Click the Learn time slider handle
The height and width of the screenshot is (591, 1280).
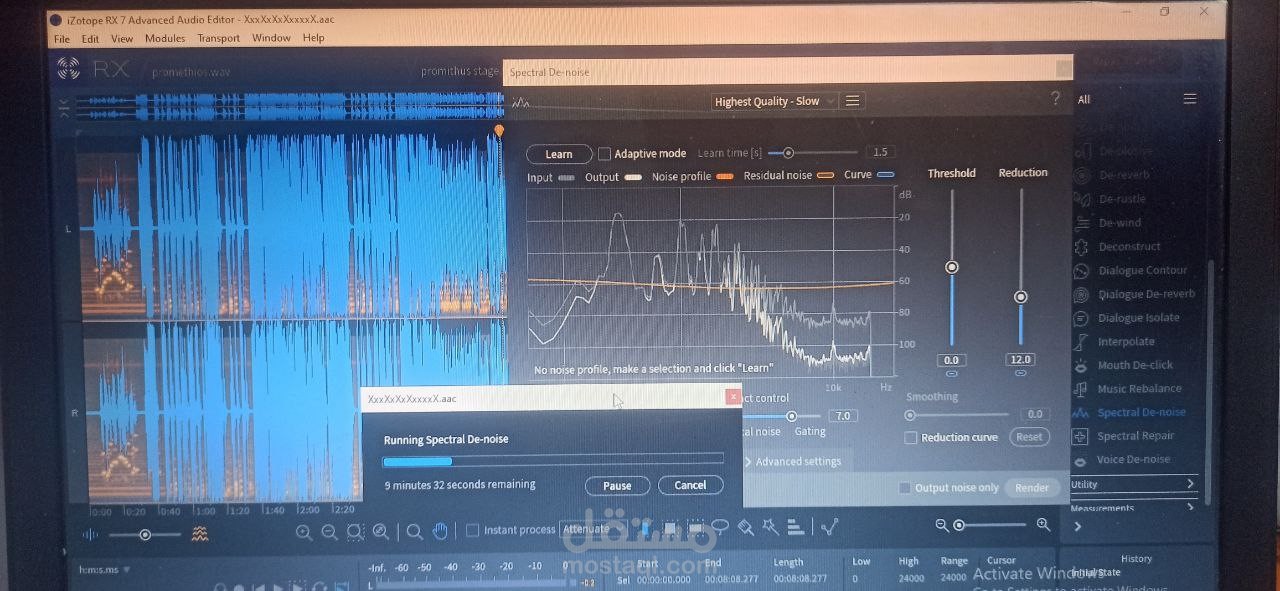point(788,153)
